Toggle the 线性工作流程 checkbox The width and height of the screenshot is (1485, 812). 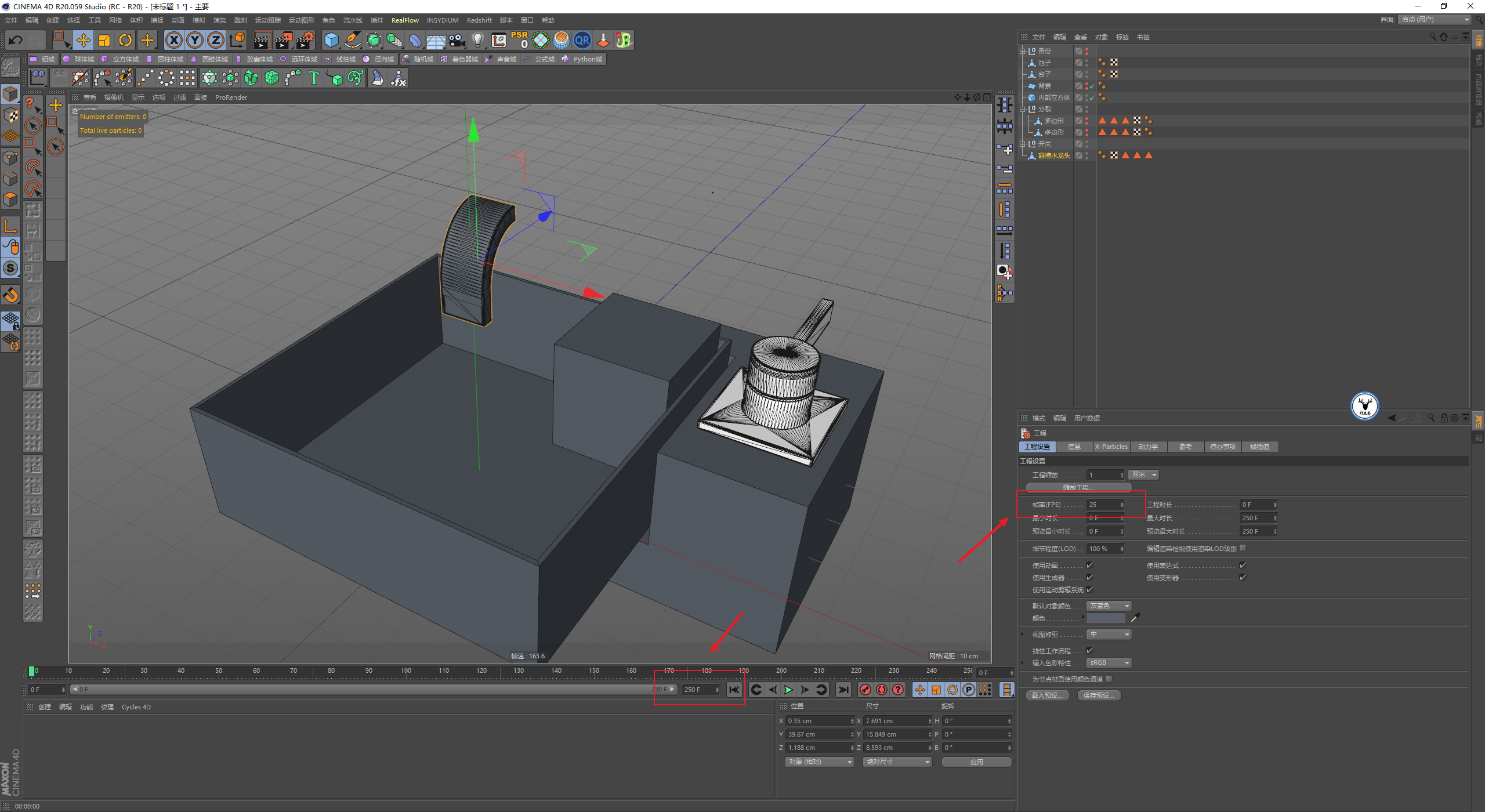pos(1089,650)
